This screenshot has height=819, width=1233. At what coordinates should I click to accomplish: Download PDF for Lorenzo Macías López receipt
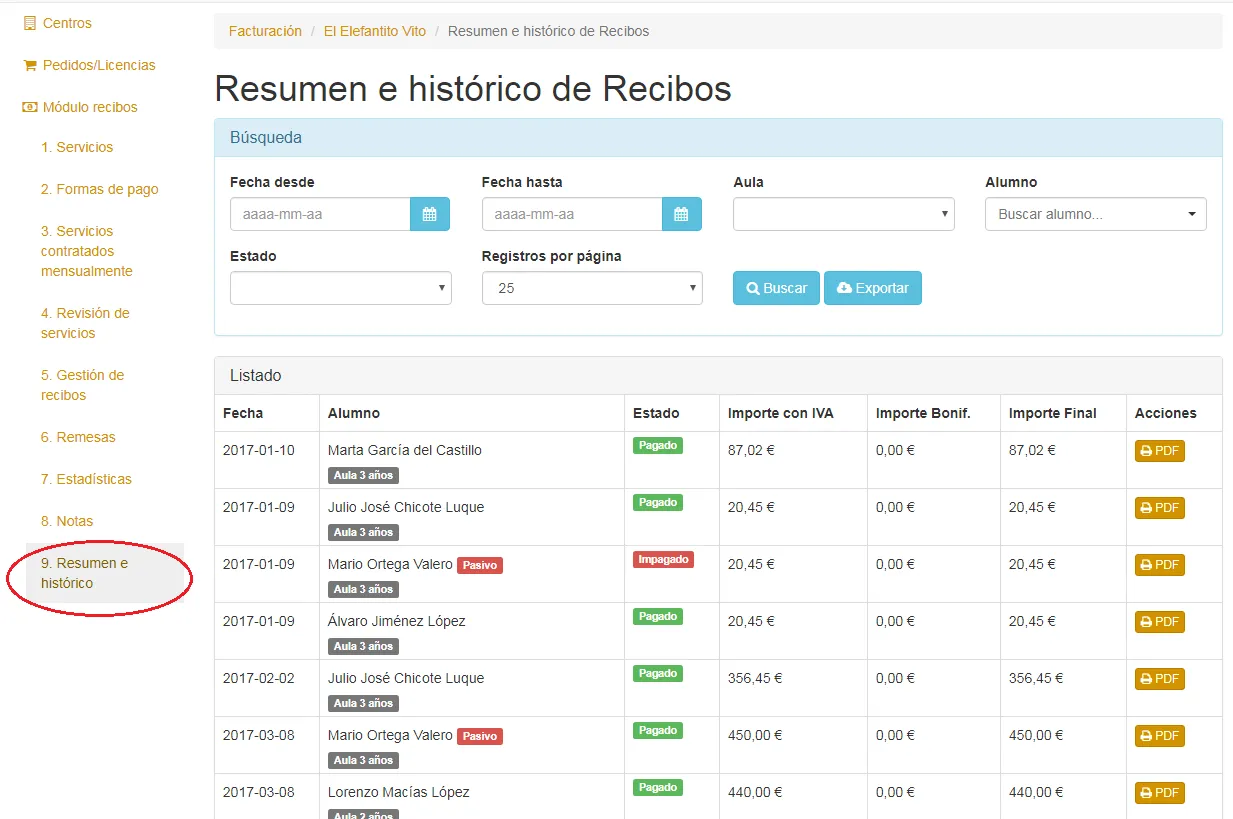click(1159, 793)
